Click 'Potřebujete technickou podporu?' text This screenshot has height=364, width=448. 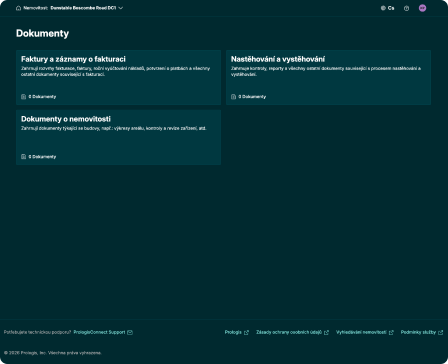pyautogui.click(x=38, y=332)
